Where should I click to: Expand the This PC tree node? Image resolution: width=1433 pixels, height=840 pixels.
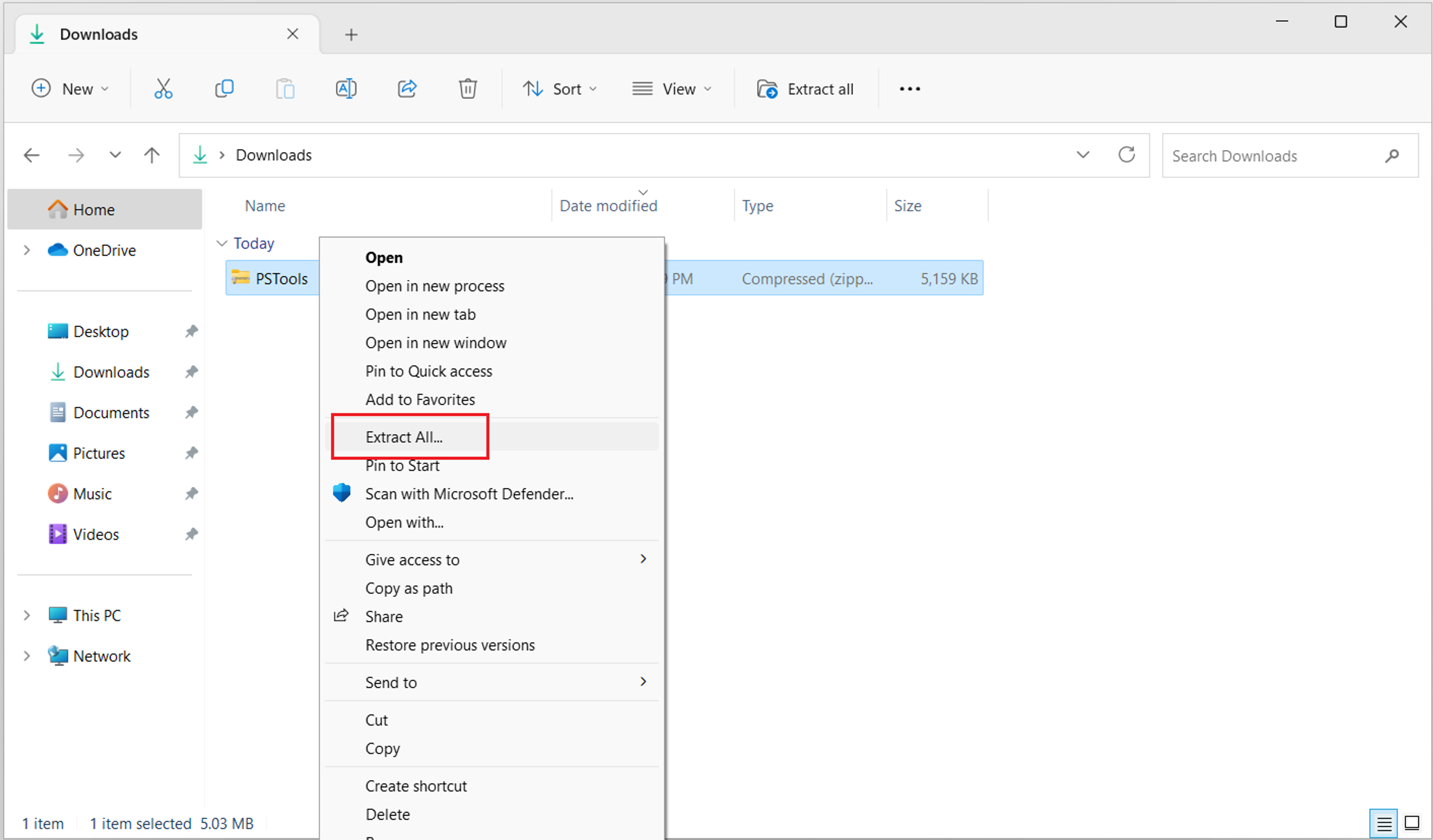point(26,615)
